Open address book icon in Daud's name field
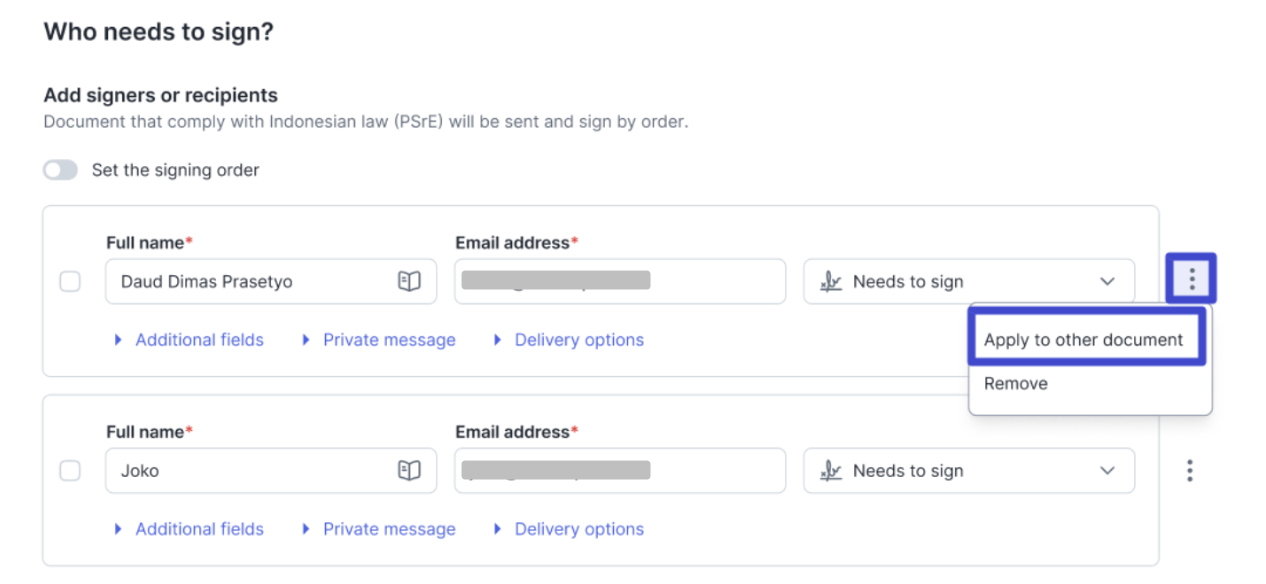1266x584 pixels. coord(409,282)
